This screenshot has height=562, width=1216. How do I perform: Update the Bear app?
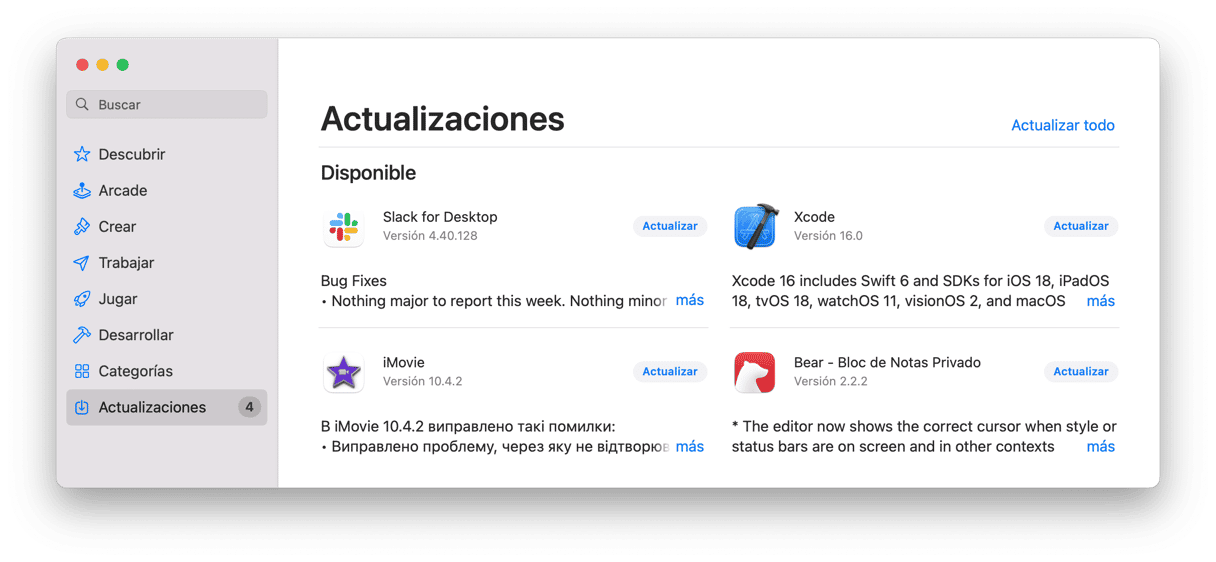1081,371
